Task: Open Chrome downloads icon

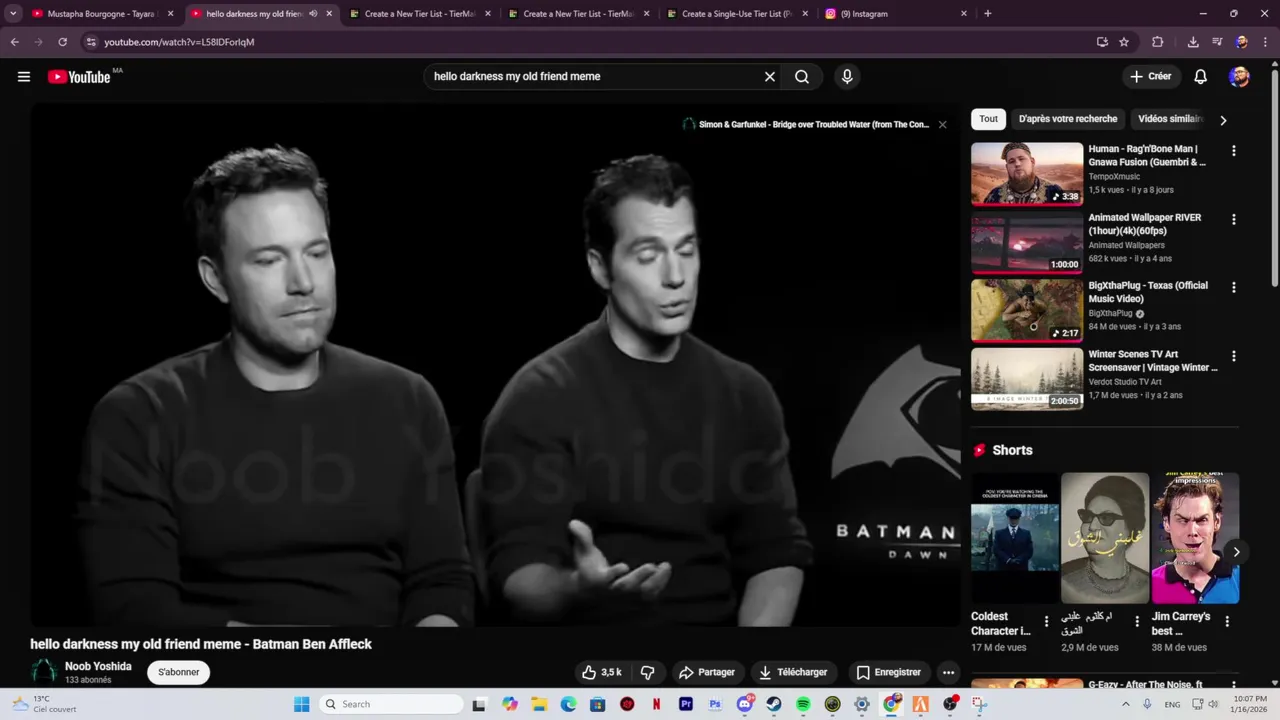Action: pyautogui.click(x=1193, y=42)
